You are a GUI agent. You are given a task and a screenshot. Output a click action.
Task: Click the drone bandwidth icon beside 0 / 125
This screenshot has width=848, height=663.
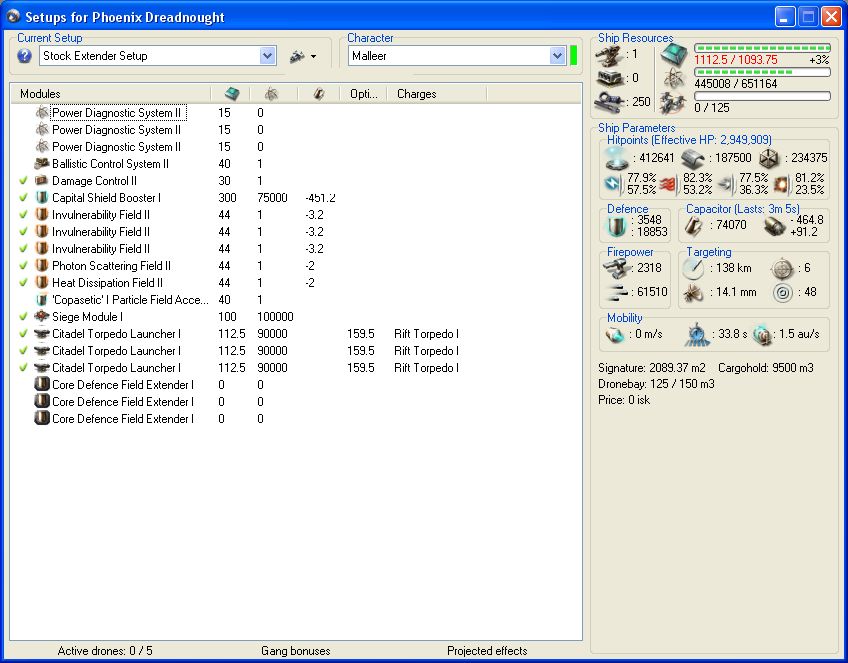pos(674,103)
